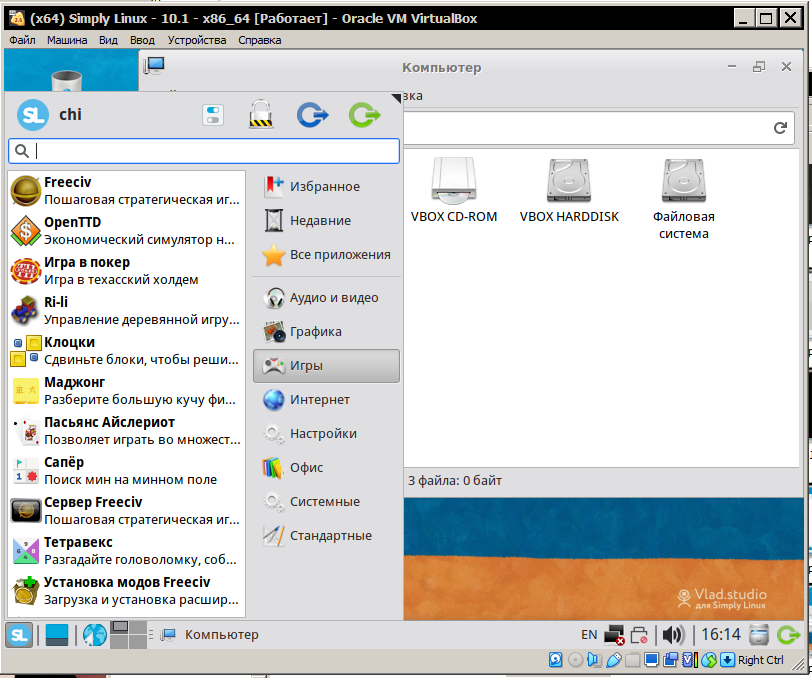Select the Аудио и видео category
812x678 pixels.
tap(326, 298)
